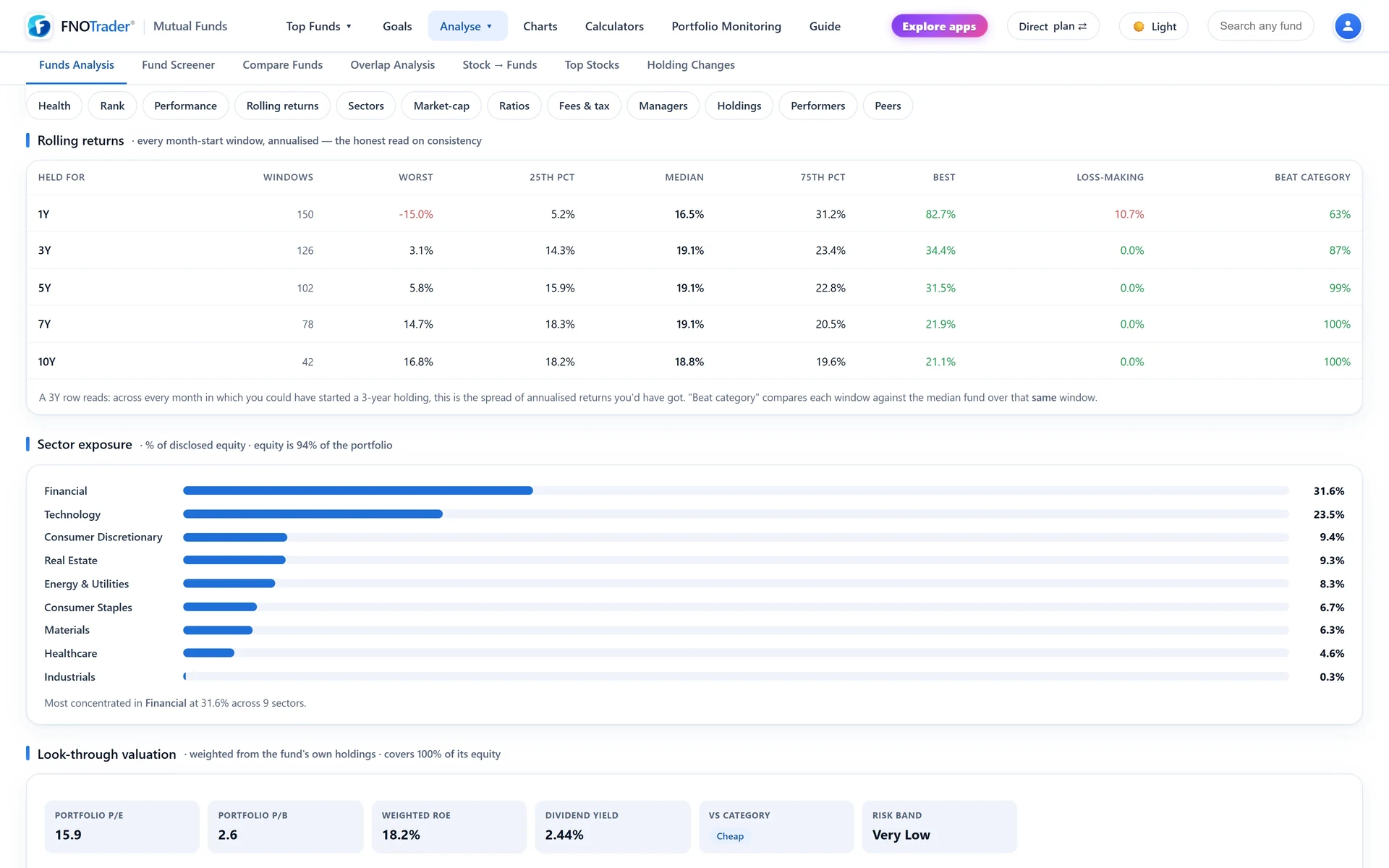Screen dimensions: 1389x868
Task: Select the Fees & tax pill
Action: tap(584, 106)
